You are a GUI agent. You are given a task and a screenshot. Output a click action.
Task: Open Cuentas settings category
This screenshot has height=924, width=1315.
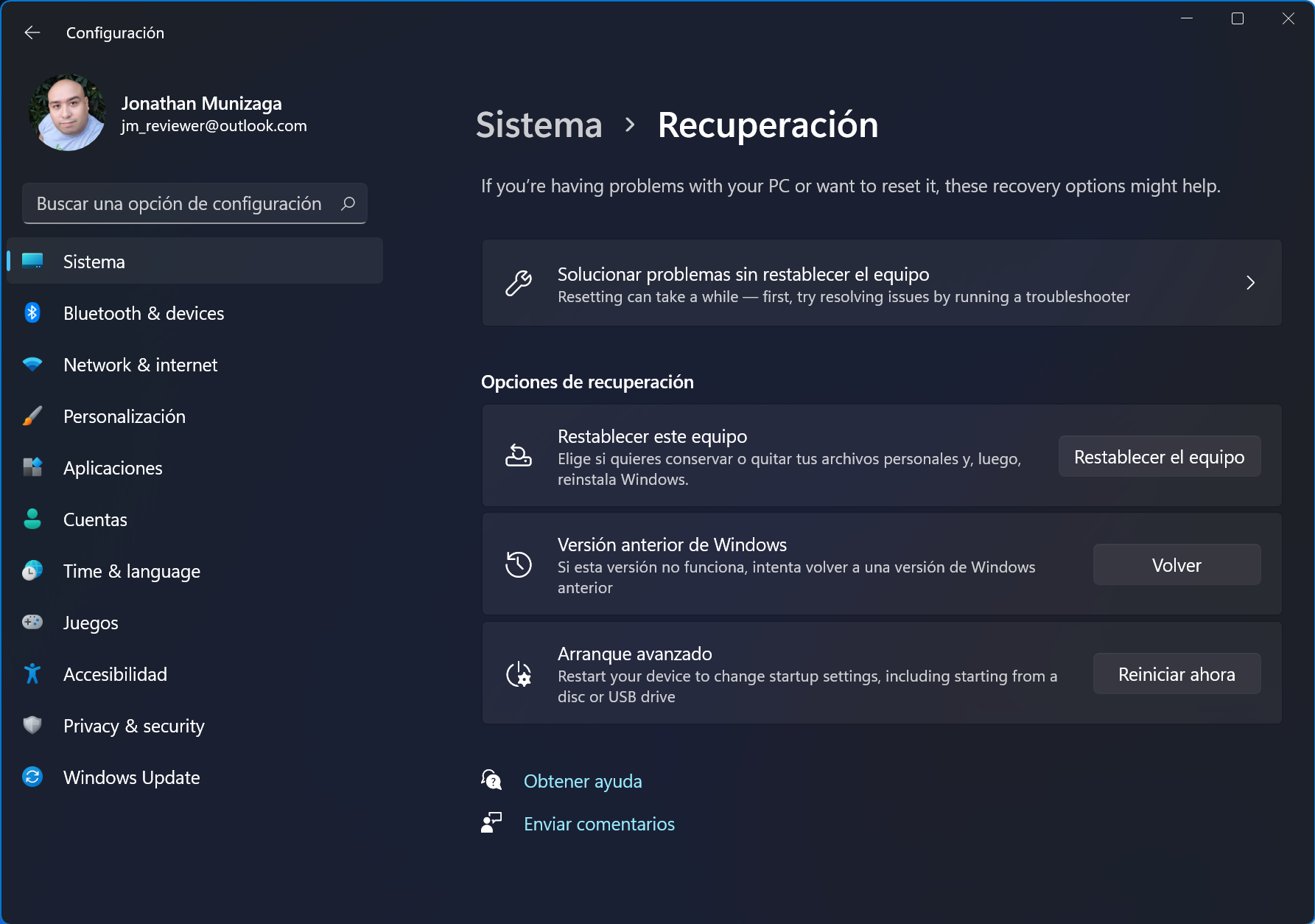click(95, 519)
